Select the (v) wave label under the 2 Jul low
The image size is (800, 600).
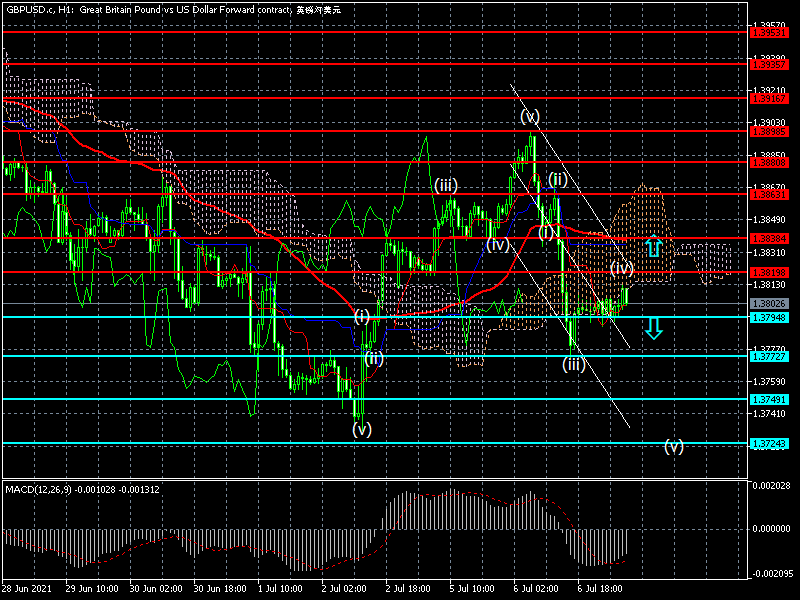point(362,429)
